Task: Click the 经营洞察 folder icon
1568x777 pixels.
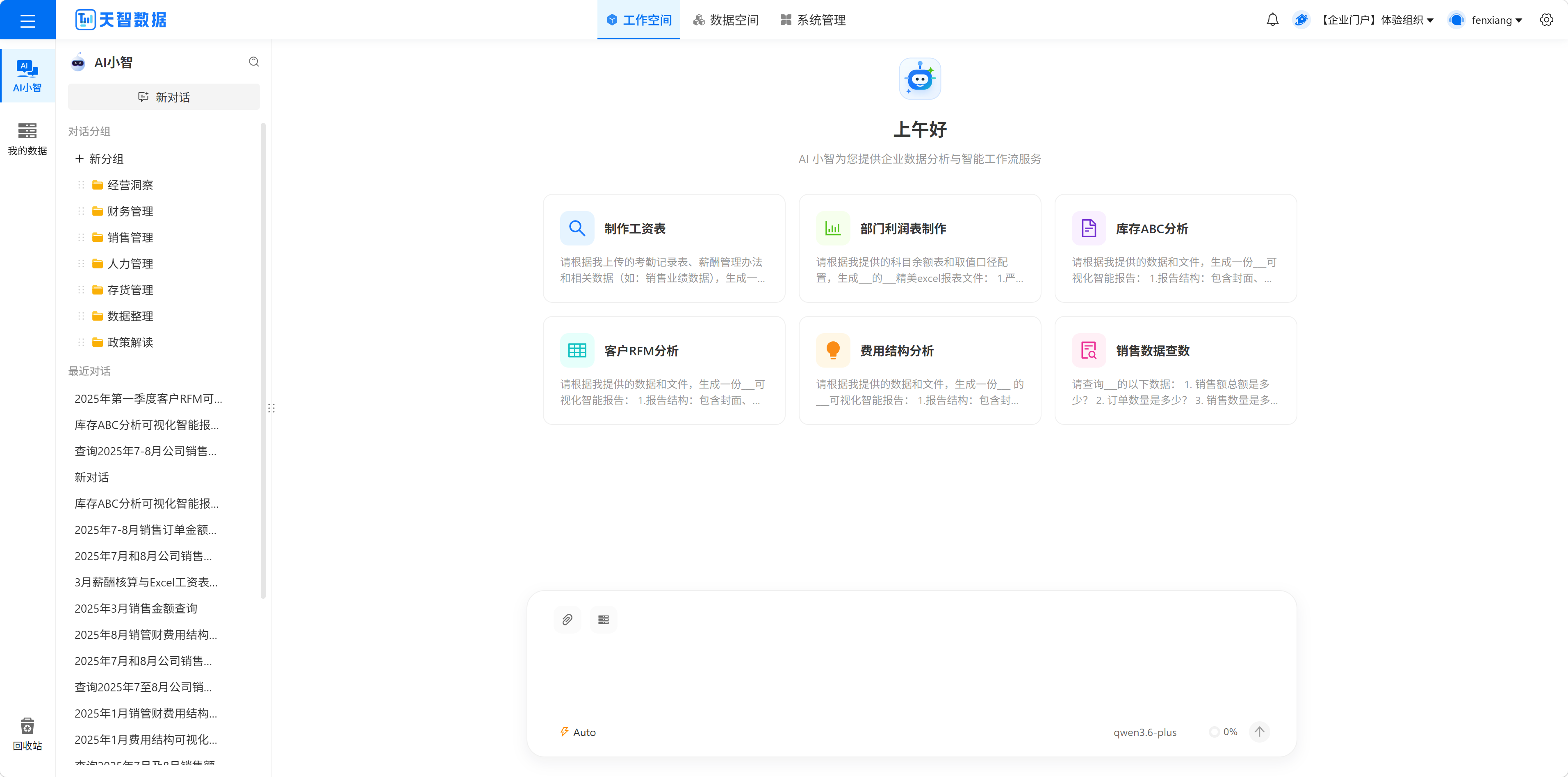Action: coord(97,184)
